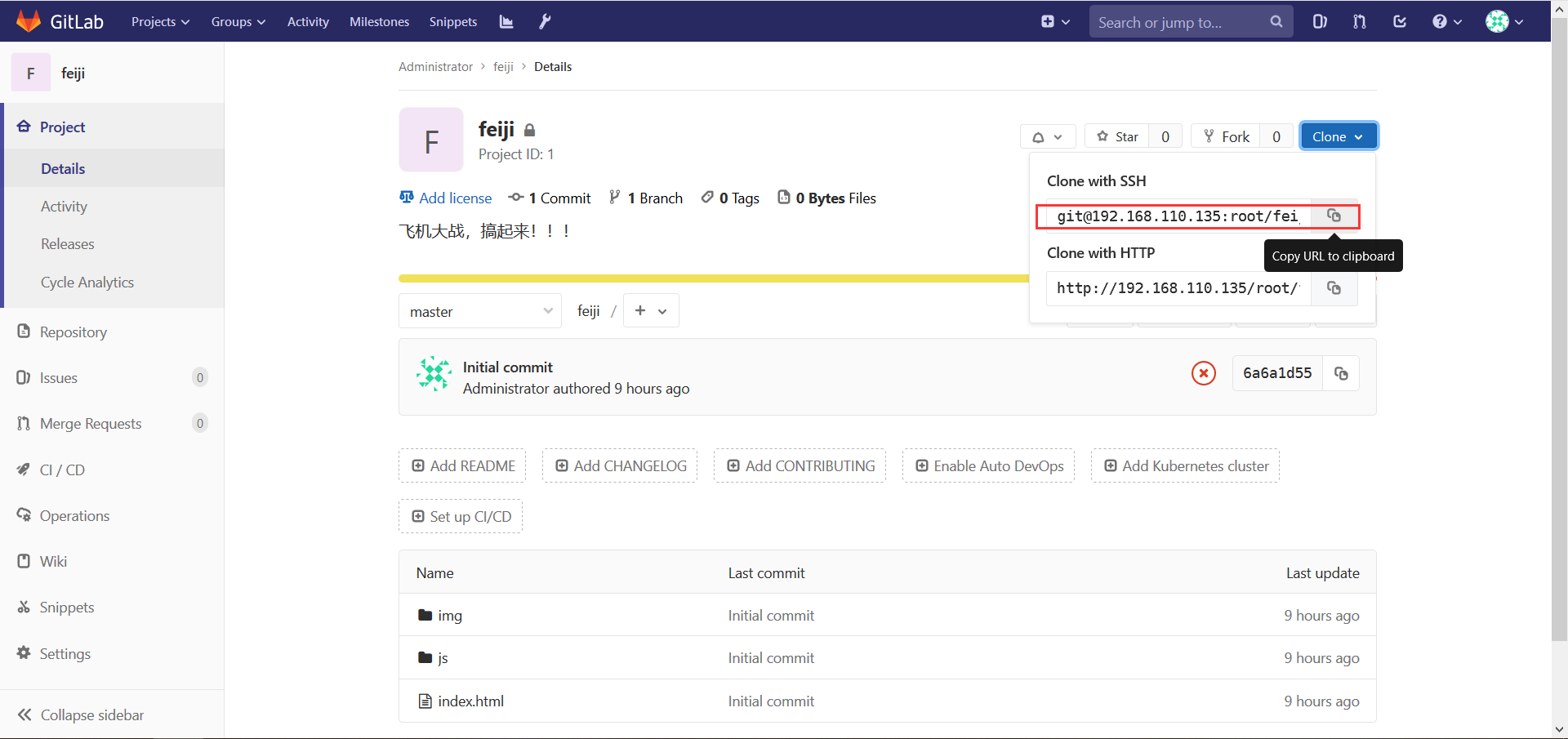Open the 1 Commit link

coord(550,198)
